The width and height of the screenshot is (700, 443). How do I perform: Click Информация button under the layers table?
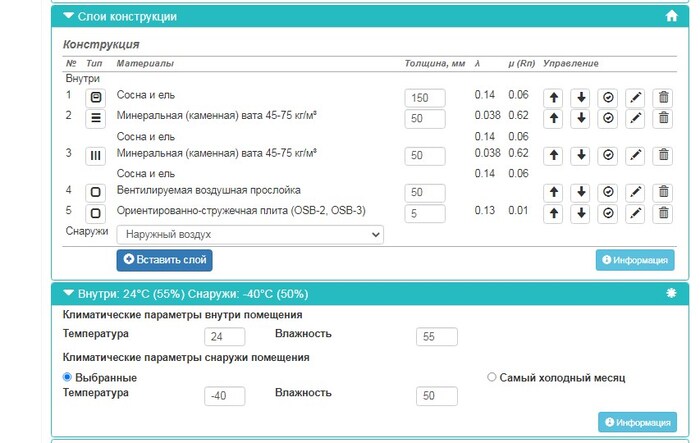tap(635, 260)
